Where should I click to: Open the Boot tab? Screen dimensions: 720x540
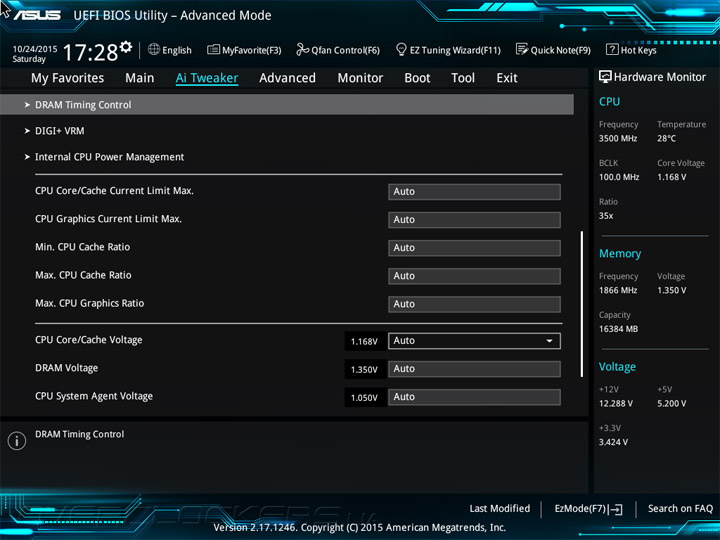pyautogui.click(x=417, y=78)
